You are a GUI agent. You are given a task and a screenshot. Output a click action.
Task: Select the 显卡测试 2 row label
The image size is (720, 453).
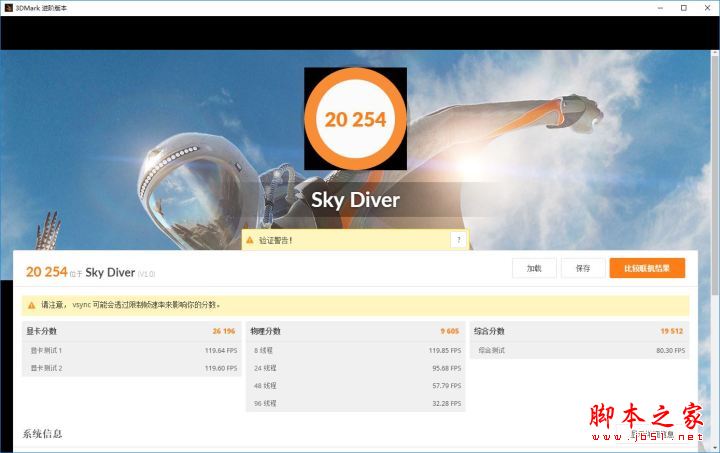46,368
